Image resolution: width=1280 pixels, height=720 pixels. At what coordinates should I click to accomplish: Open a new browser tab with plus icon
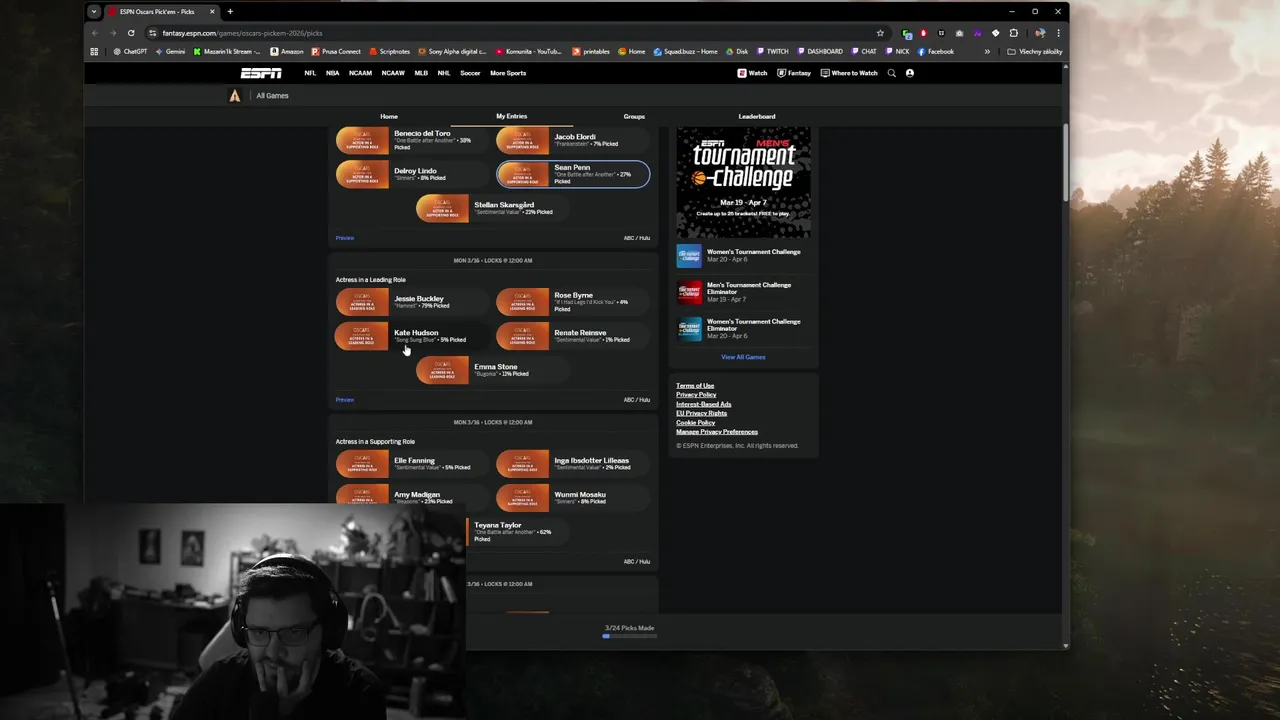[x=230, y=12]
